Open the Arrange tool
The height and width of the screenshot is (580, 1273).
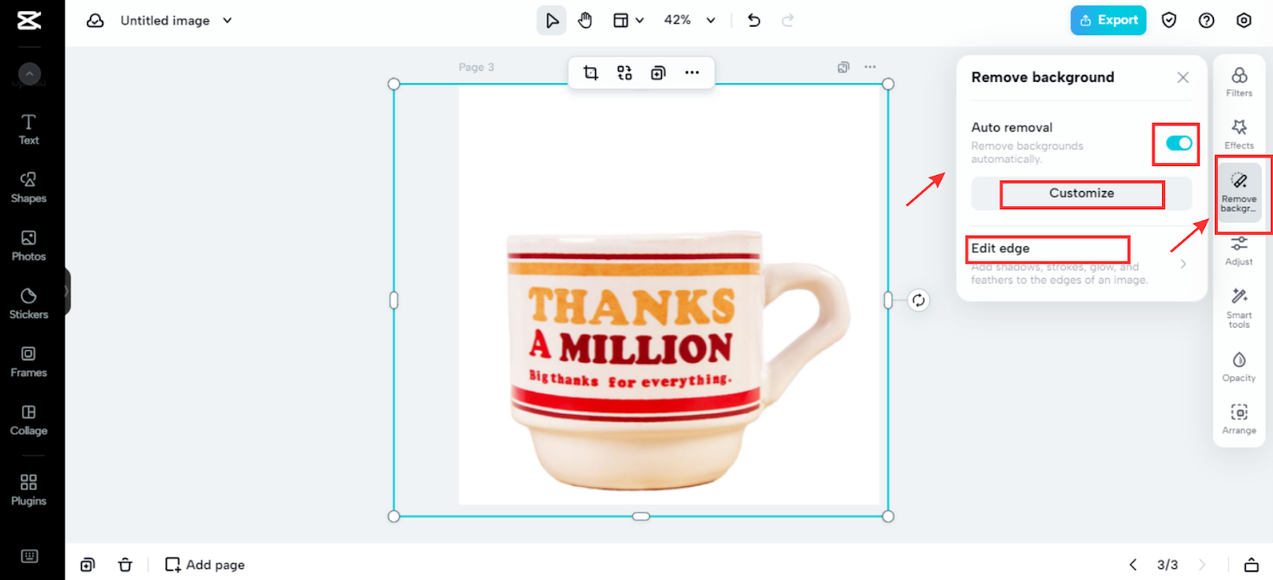(1239, 419)
